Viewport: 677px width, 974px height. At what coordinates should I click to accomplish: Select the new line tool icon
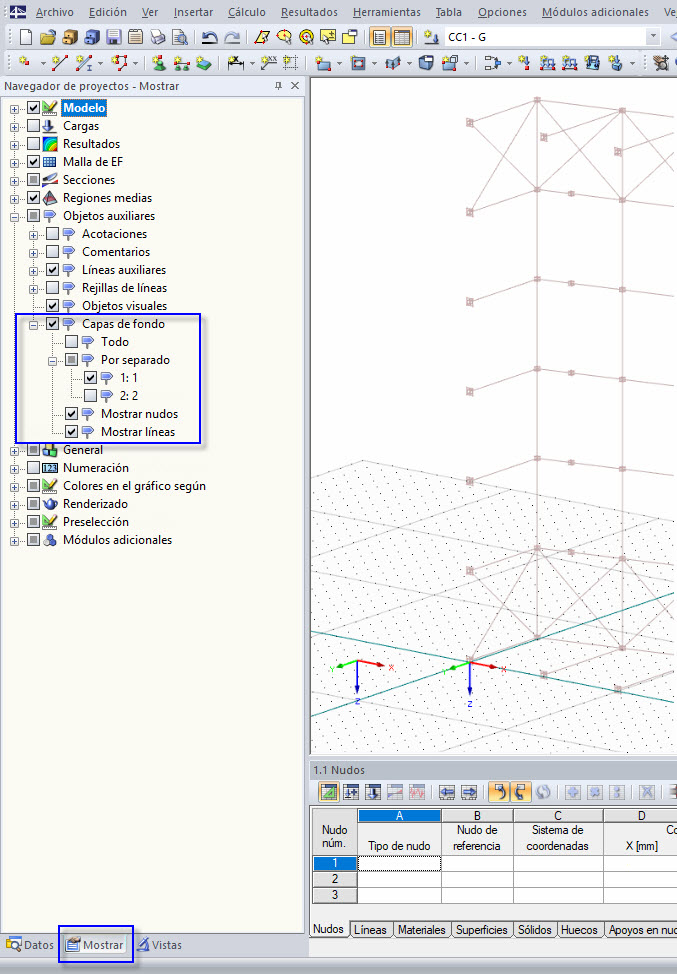point(60,62)
